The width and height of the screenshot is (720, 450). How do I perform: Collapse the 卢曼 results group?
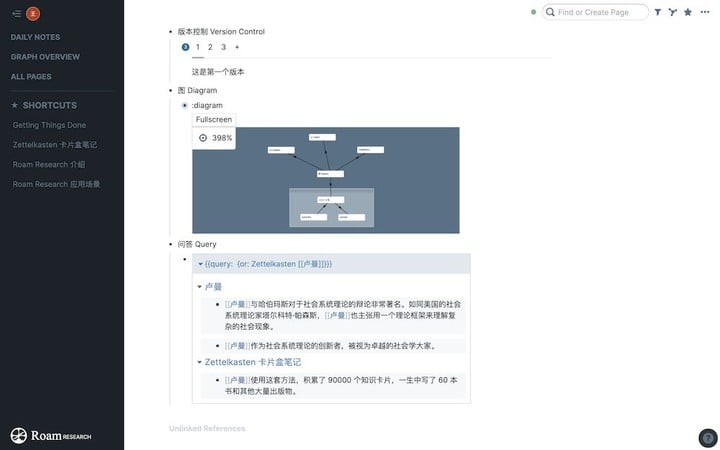(199, 287)
